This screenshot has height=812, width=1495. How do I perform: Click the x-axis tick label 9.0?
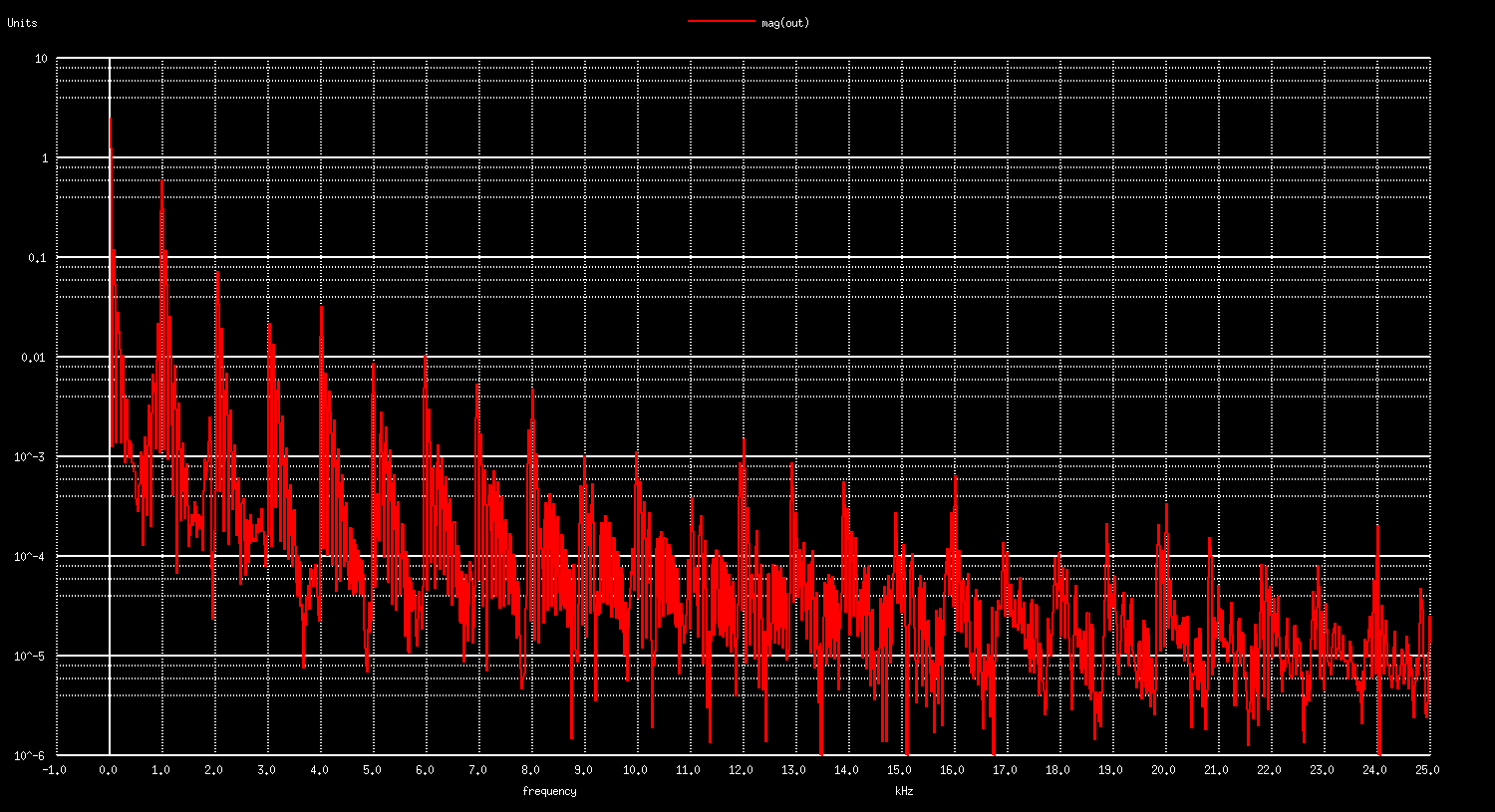(x=584, y=770)
